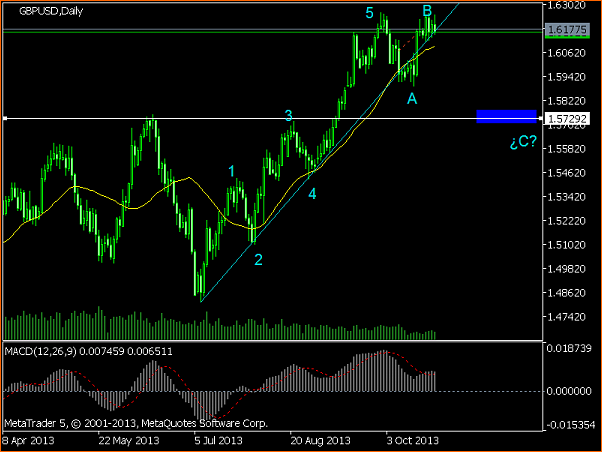Click the 1.59420 price axis label

click(x=566, y=77)
